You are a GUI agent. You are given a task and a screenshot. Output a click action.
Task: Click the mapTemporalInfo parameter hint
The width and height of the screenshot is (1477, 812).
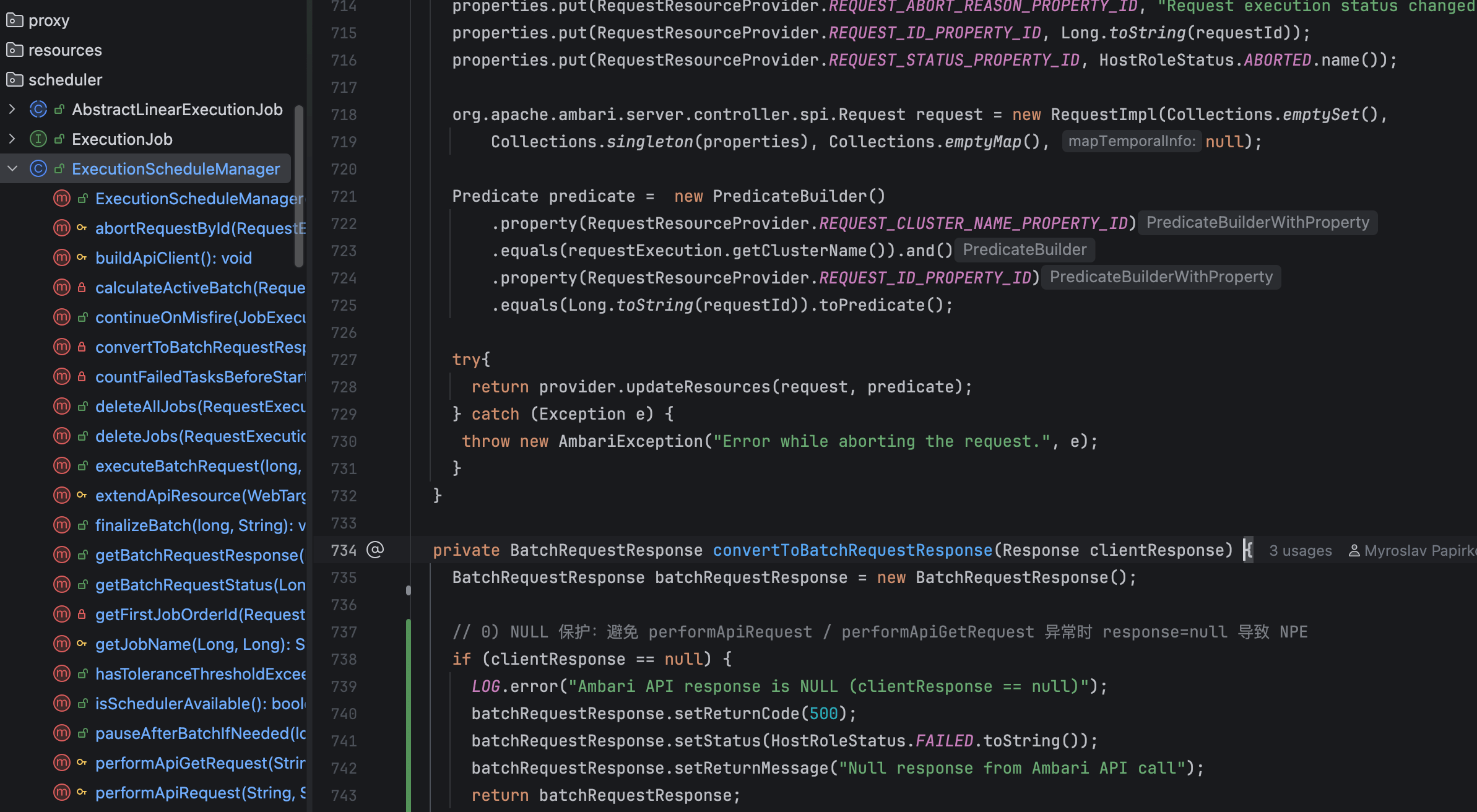[1132, 141]
